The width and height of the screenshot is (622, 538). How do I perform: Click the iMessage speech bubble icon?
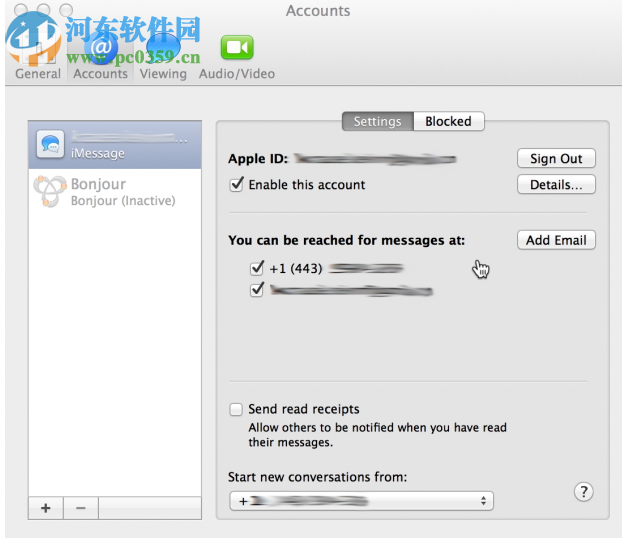(x=50, y=145)
